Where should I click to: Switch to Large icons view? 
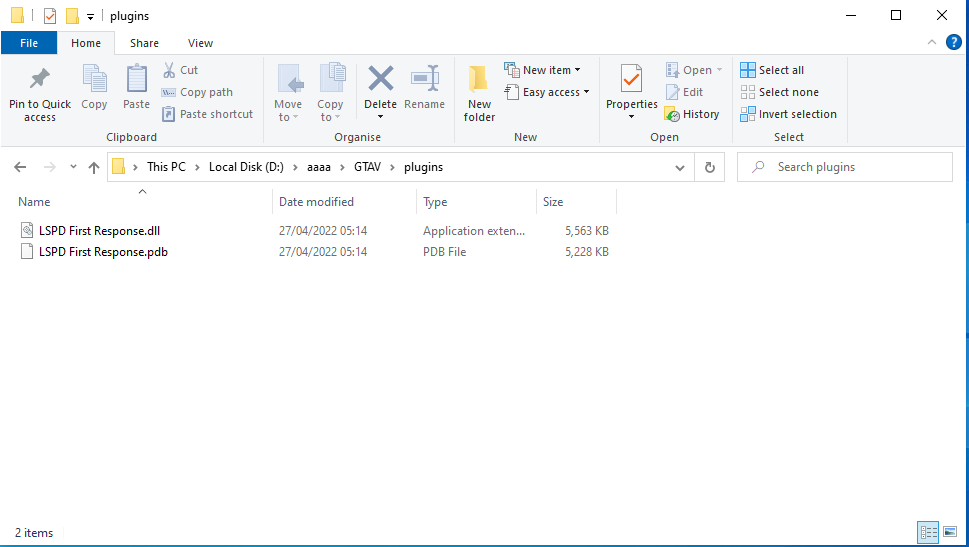point(950,532)
